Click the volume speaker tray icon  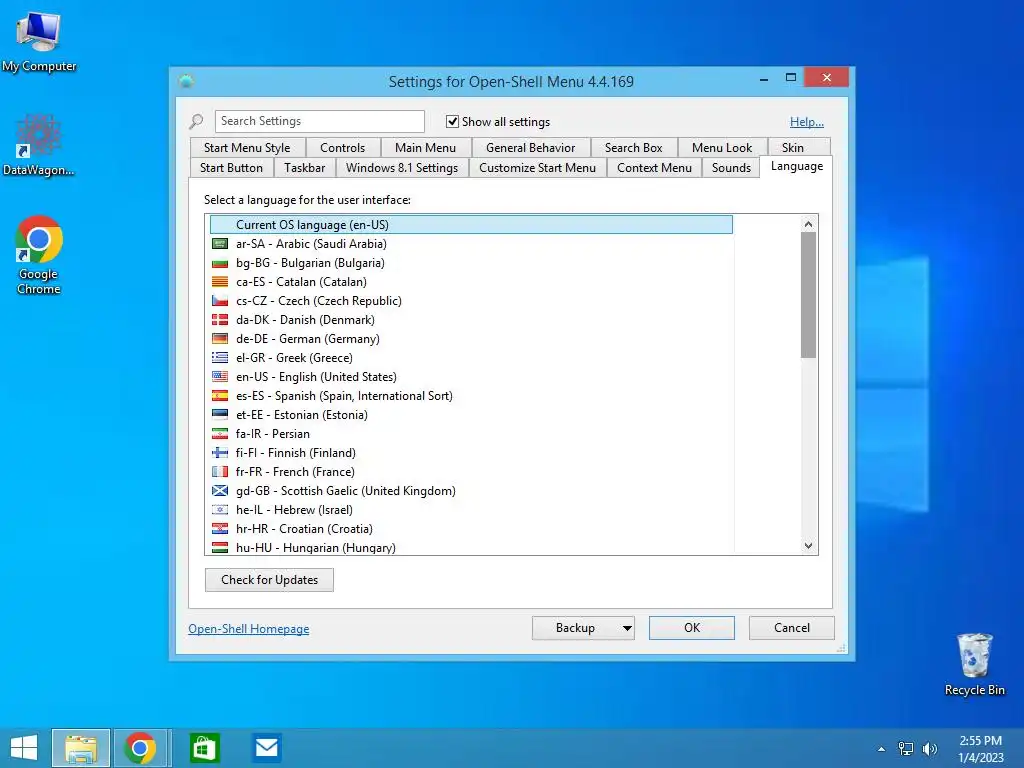point(929,749)
